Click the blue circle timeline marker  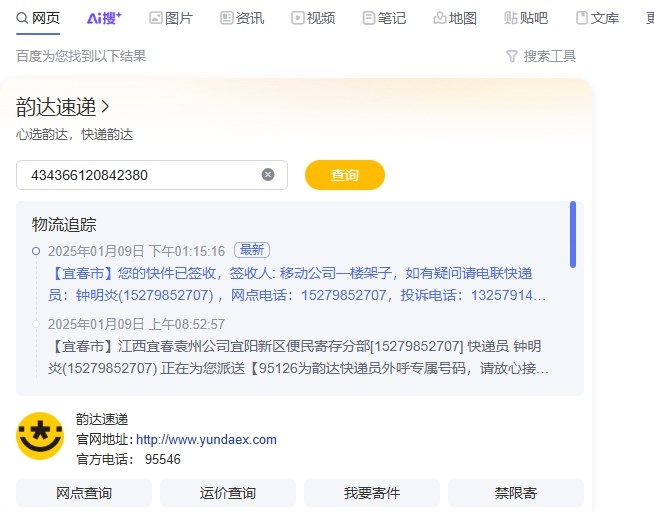tap(36, 251)
